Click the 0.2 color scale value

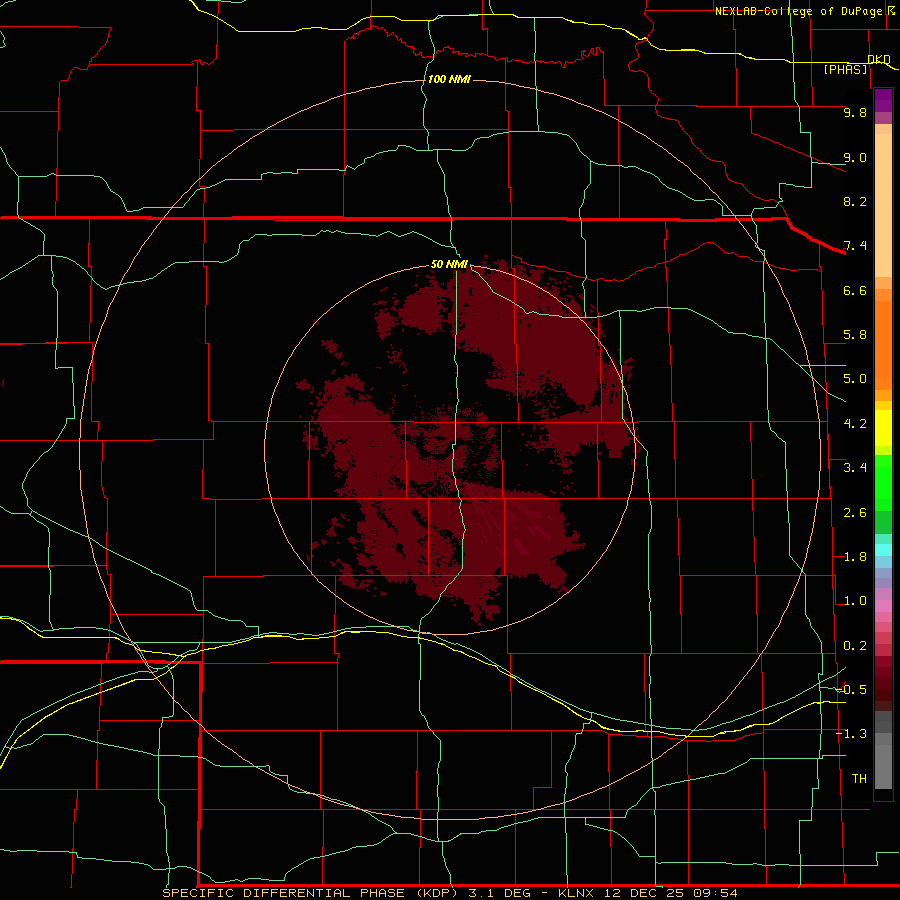tap(855, 646)
